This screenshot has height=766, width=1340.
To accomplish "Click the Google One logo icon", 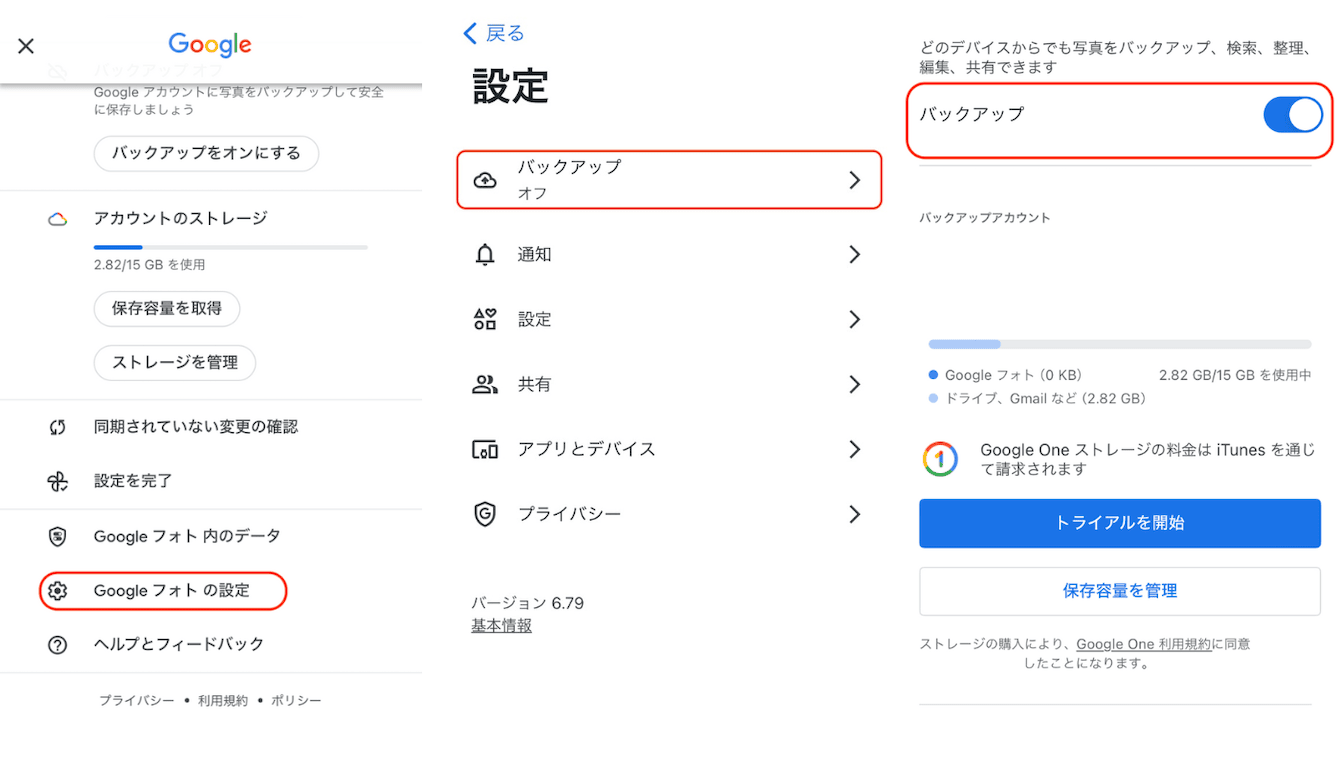I will coord(940,459).
